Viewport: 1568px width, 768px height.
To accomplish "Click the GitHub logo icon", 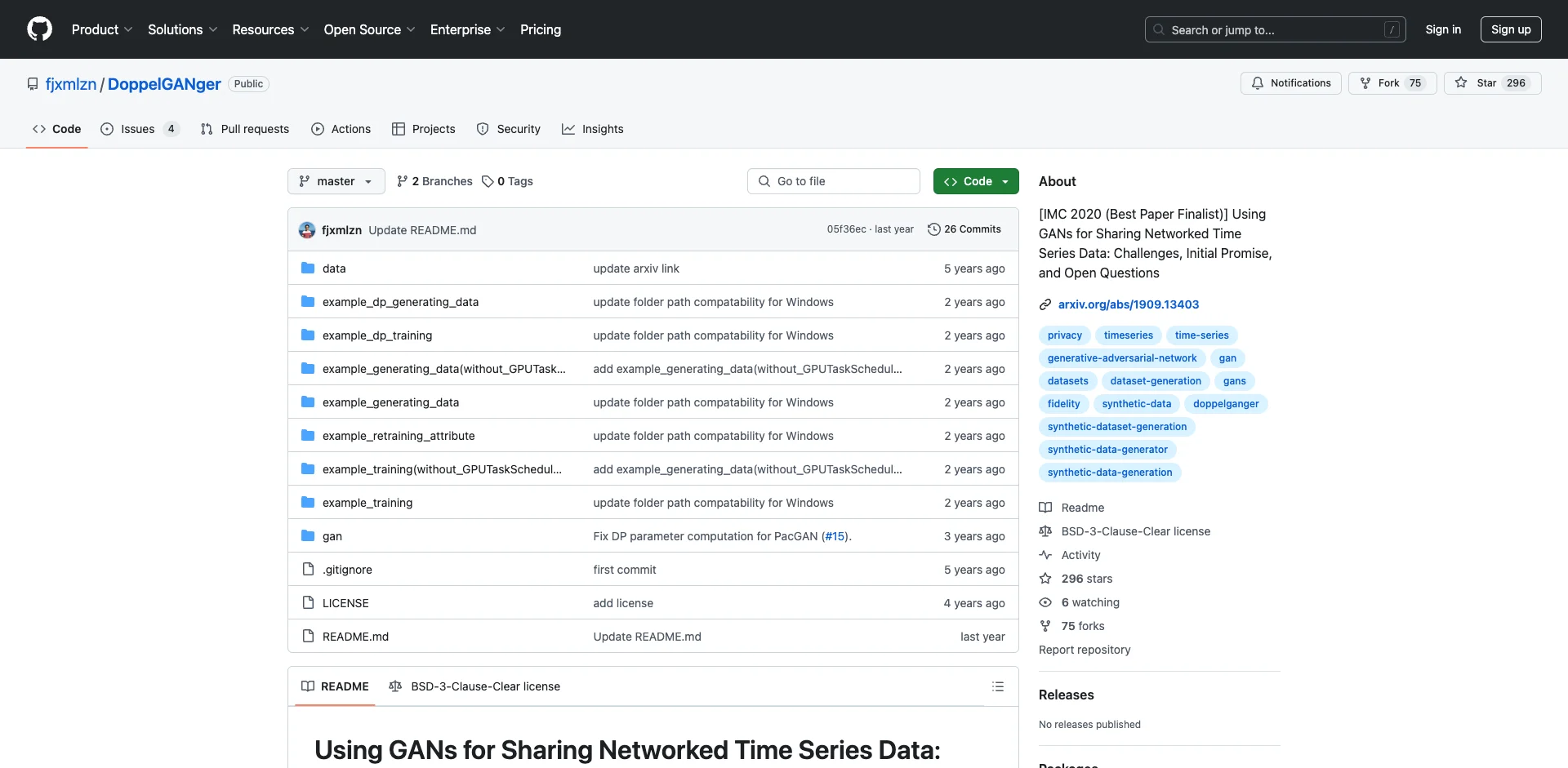I will [x=39, y=29].
